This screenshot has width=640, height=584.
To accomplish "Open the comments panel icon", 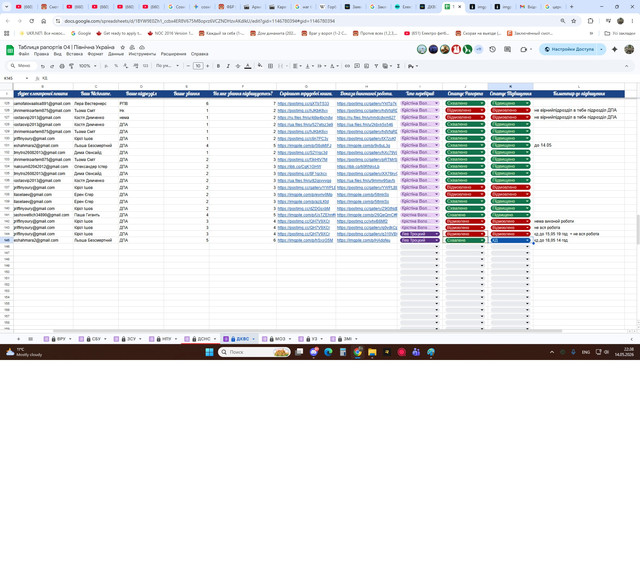I will (507, 49).
